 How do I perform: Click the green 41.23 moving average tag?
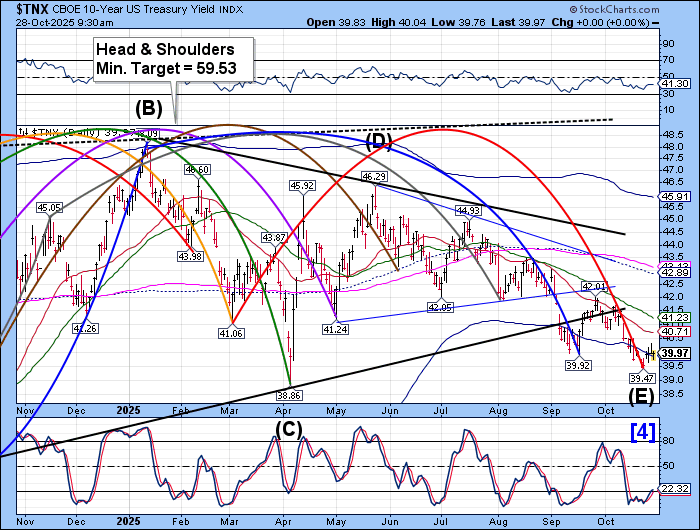676,317
